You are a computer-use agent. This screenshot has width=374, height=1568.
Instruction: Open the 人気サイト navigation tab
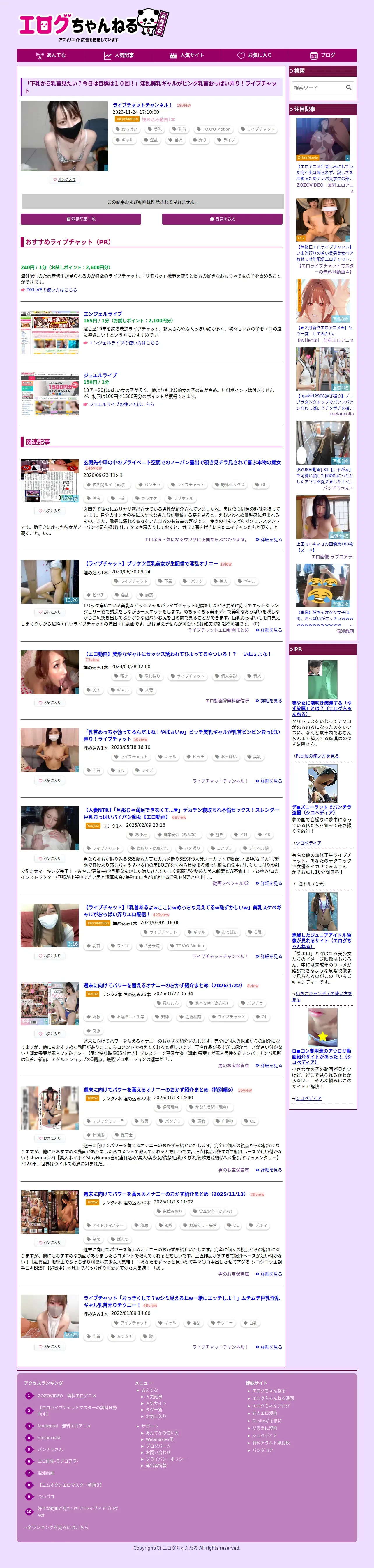187,55
